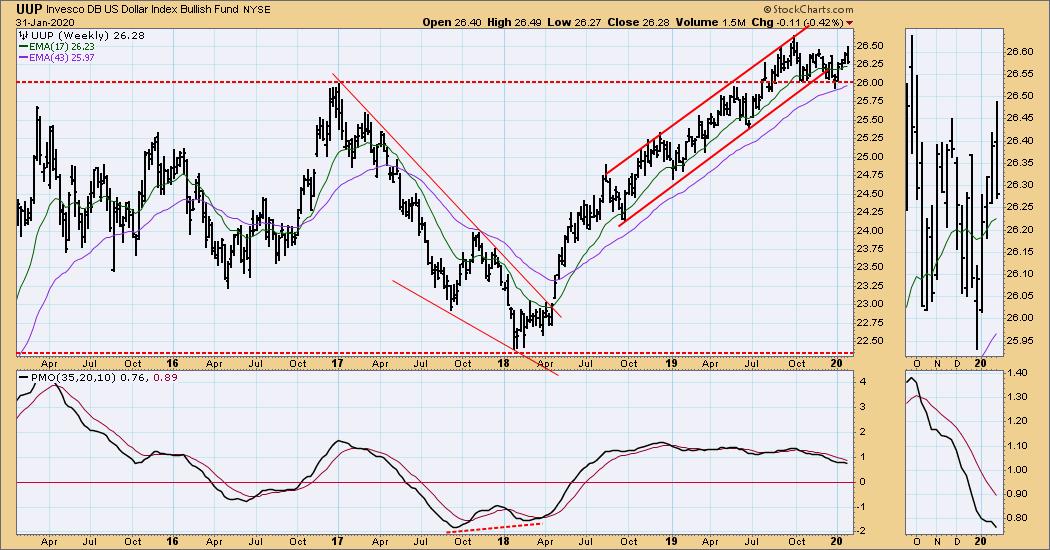The height and width of the screenshot is (550, 1050).
Task: Click the 23.00 price axis label
Action: 870,303
